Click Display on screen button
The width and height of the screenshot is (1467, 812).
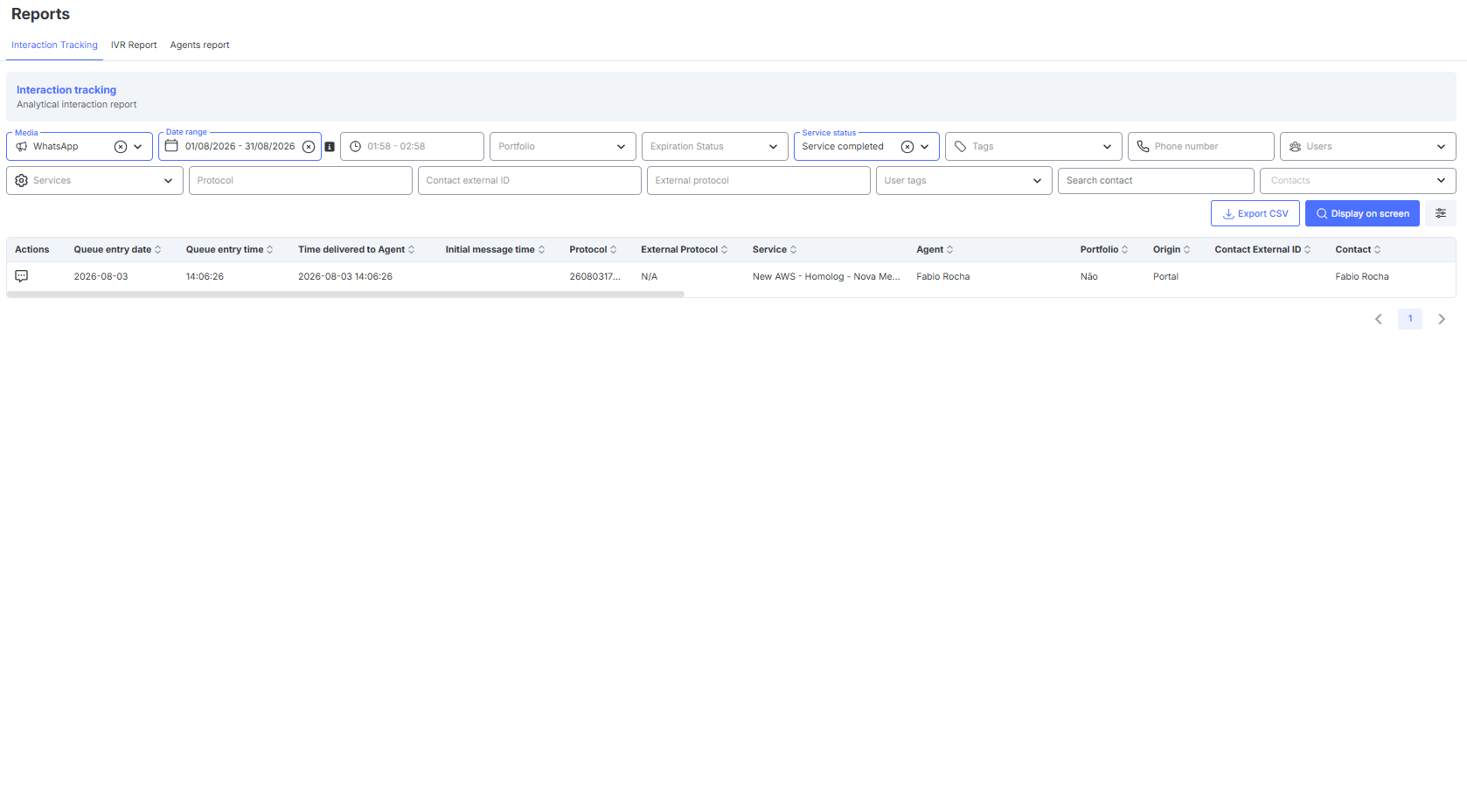(x=1362, y=213)
